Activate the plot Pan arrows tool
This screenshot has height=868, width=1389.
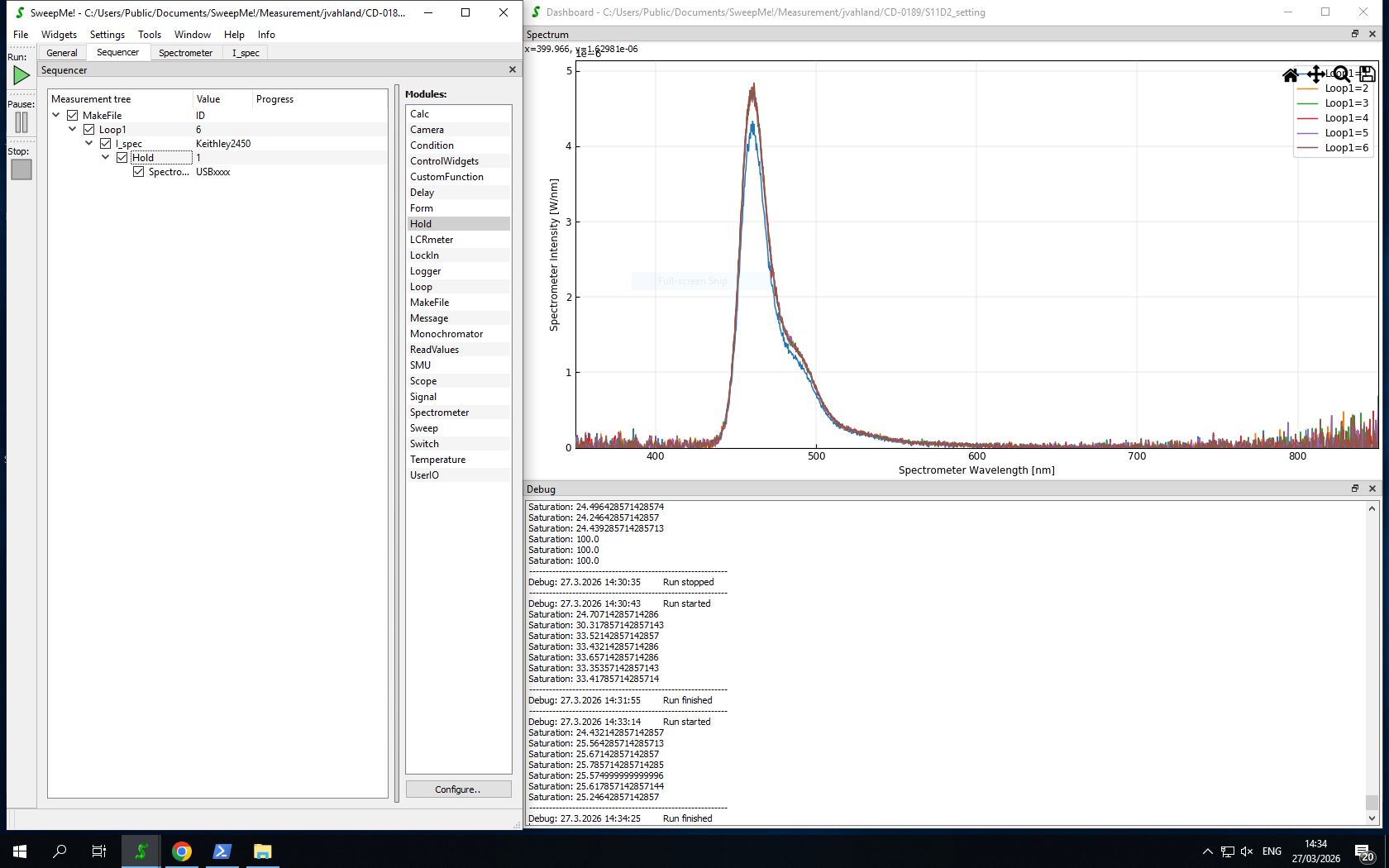tap(1315, 74)
